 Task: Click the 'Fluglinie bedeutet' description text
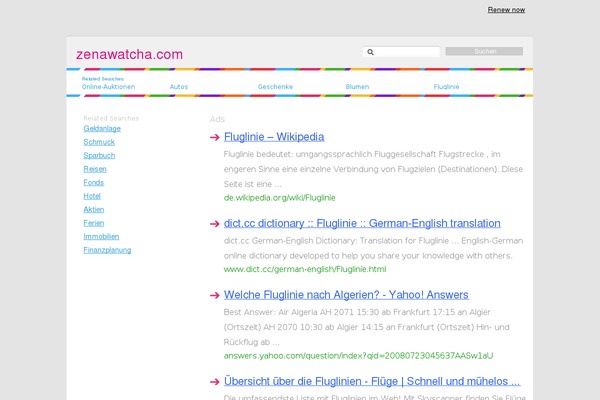pyautogui.click(x=373, y=169)
